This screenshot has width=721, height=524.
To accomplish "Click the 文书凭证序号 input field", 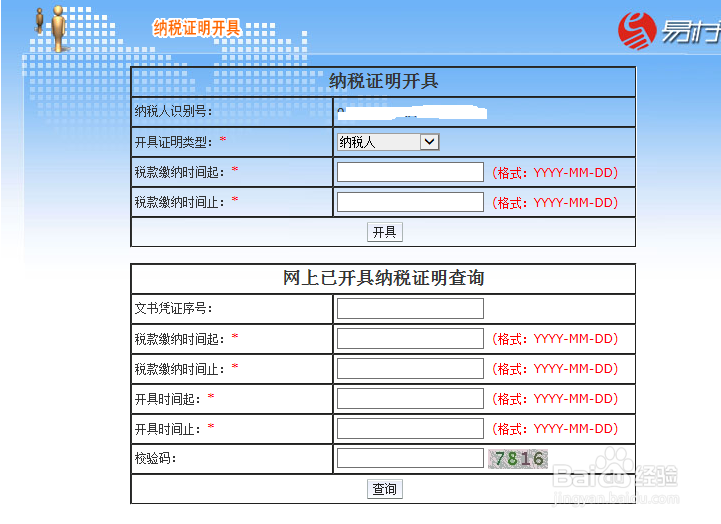I will (410, 308).
